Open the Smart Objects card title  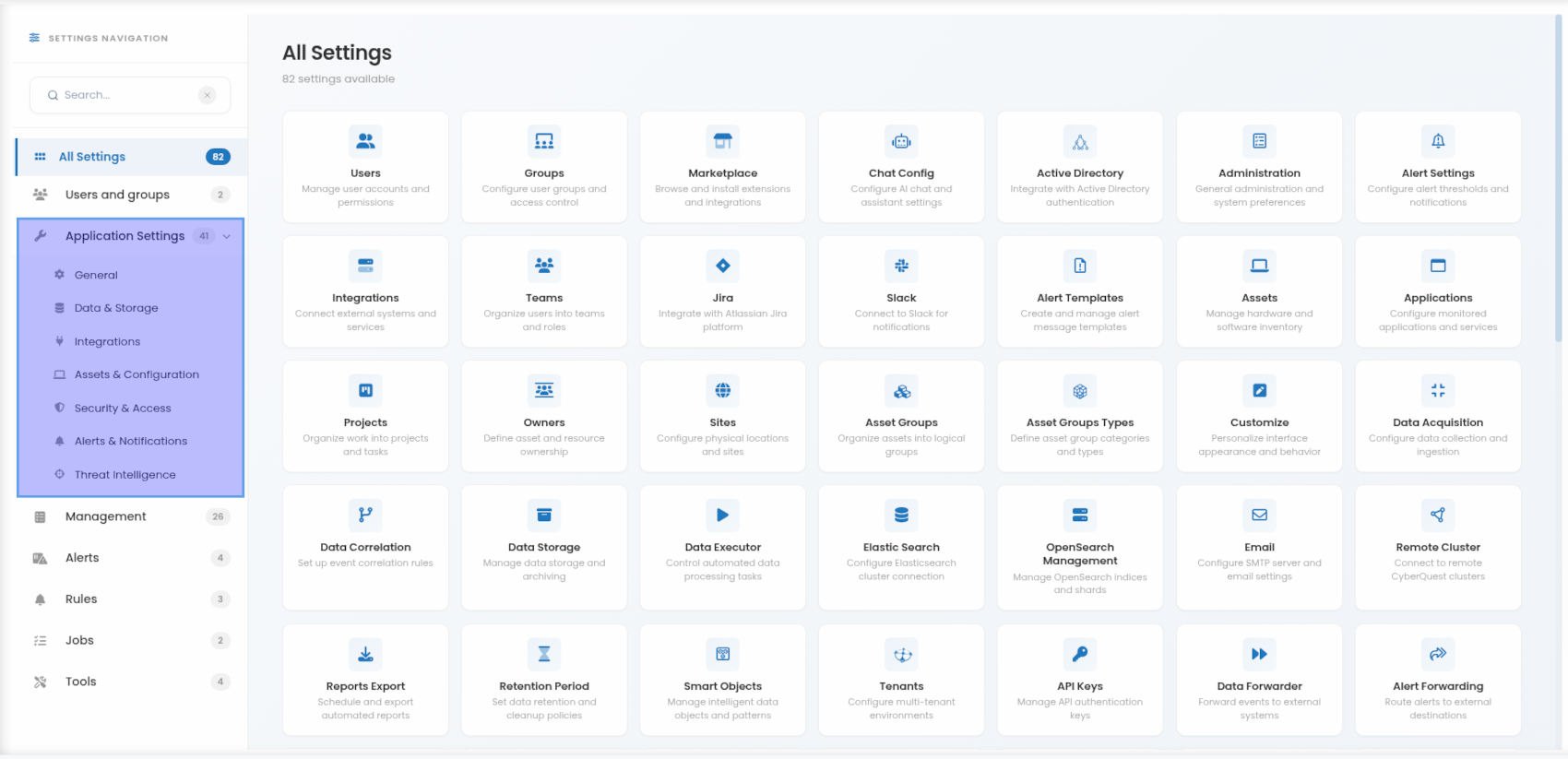point(723,686)
